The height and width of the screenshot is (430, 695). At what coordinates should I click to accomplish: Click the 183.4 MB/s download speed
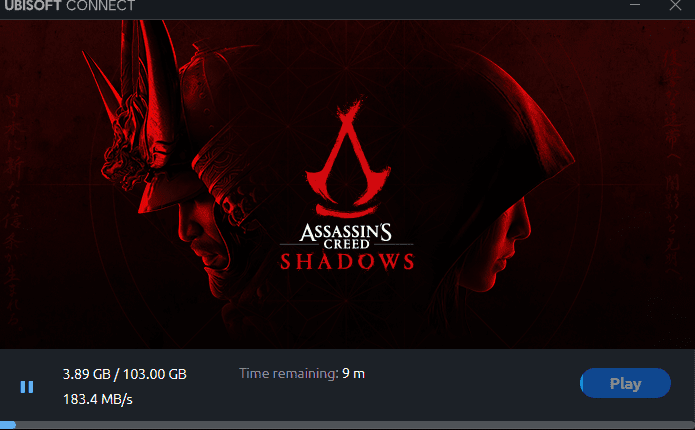click(98, 400)
